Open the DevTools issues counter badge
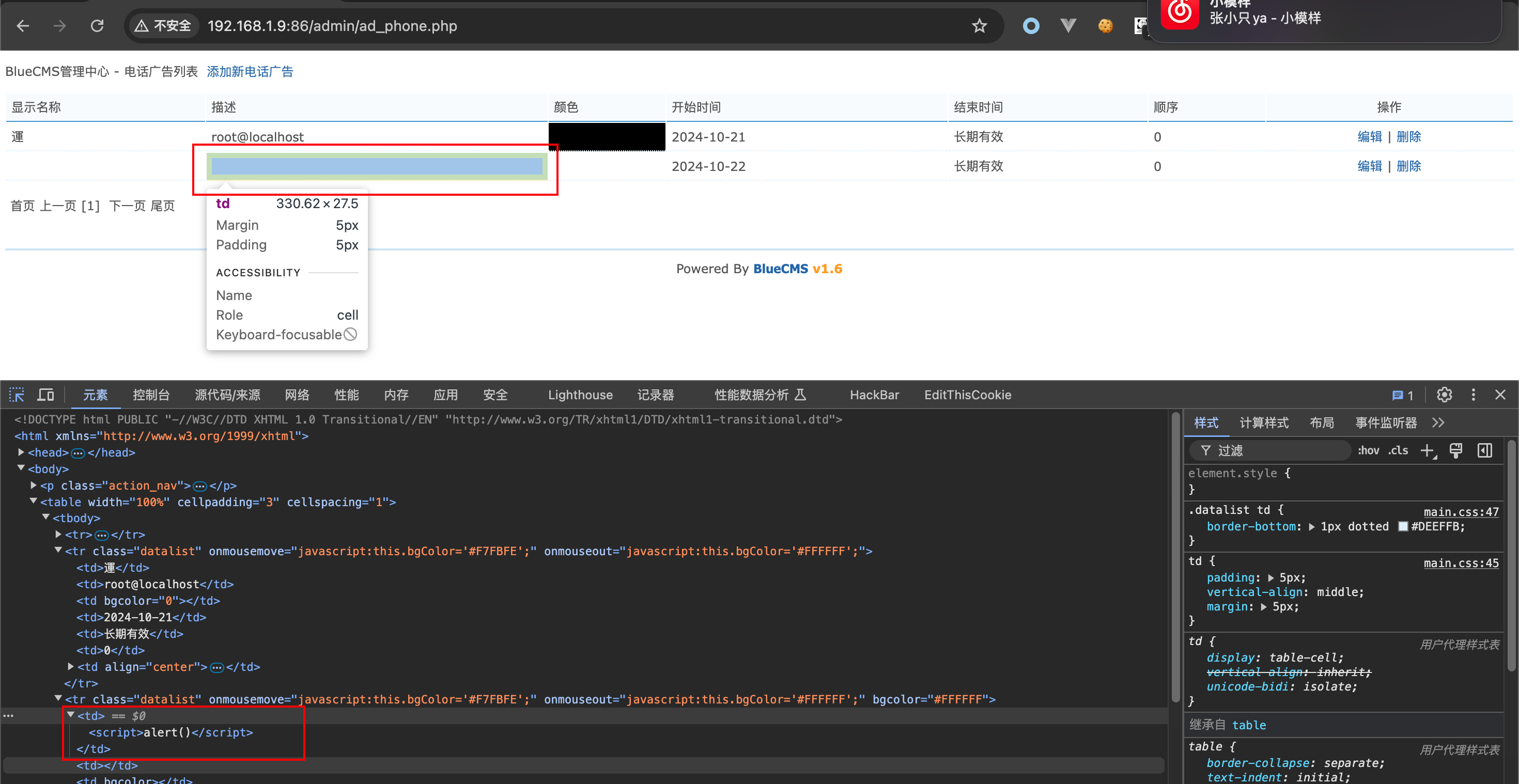This screenshot has width=1519, height=784. point(1402,396)
